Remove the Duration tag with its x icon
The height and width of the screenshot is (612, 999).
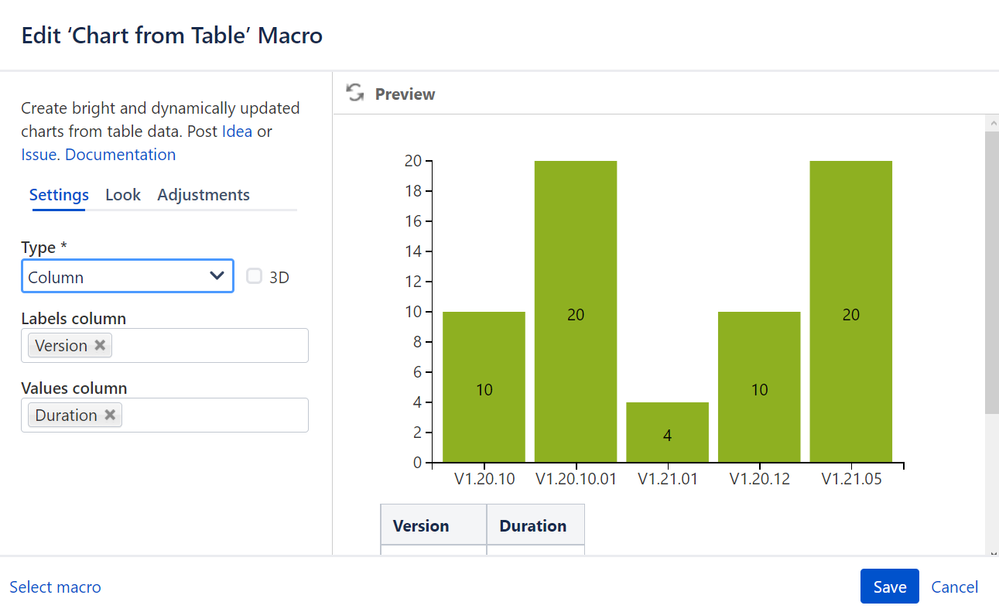110,415
